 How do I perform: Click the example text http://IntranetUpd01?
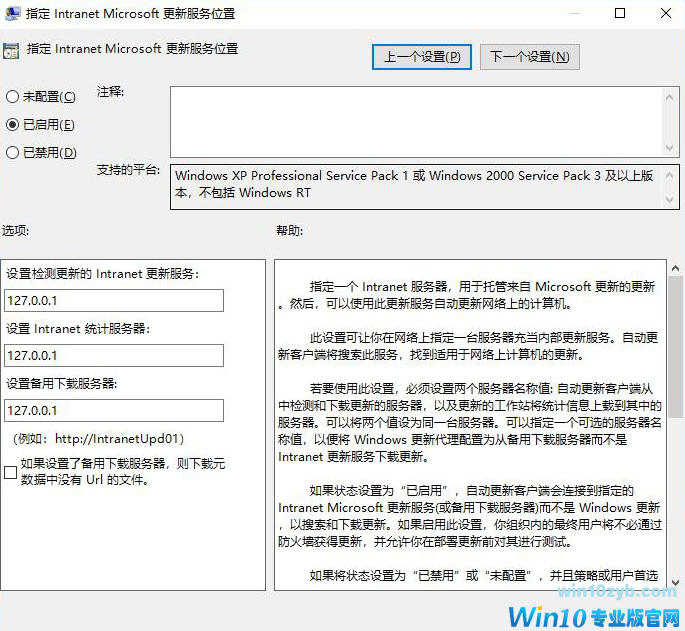tap(117, 439)
